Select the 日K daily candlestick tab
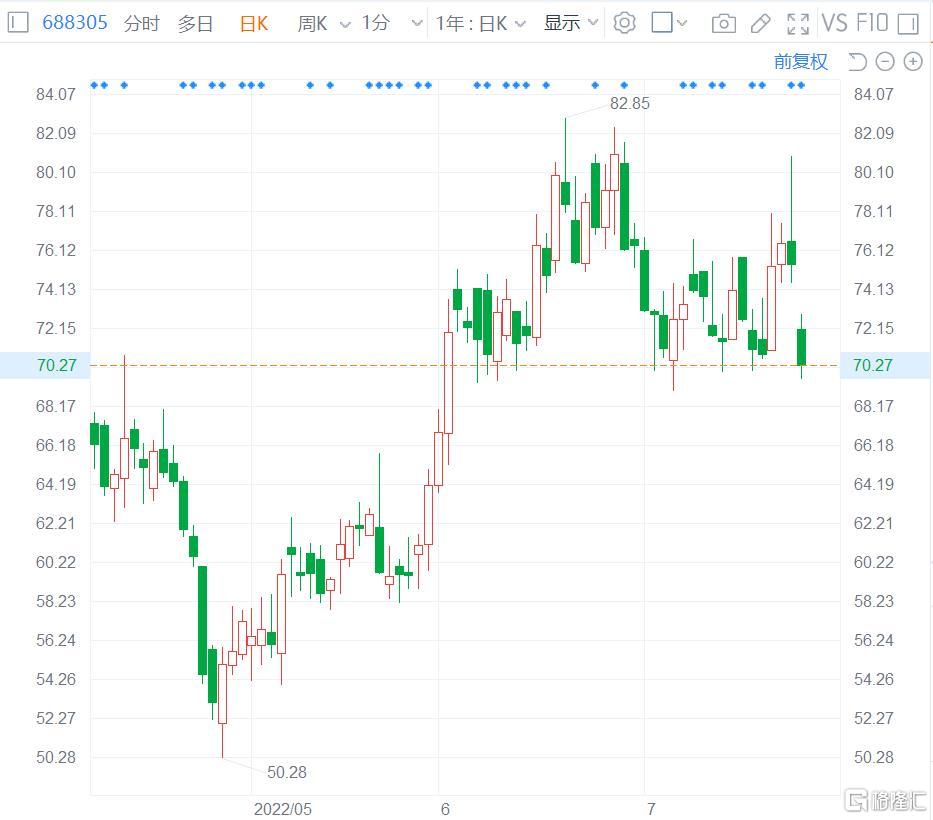 (x=254, y=23)
